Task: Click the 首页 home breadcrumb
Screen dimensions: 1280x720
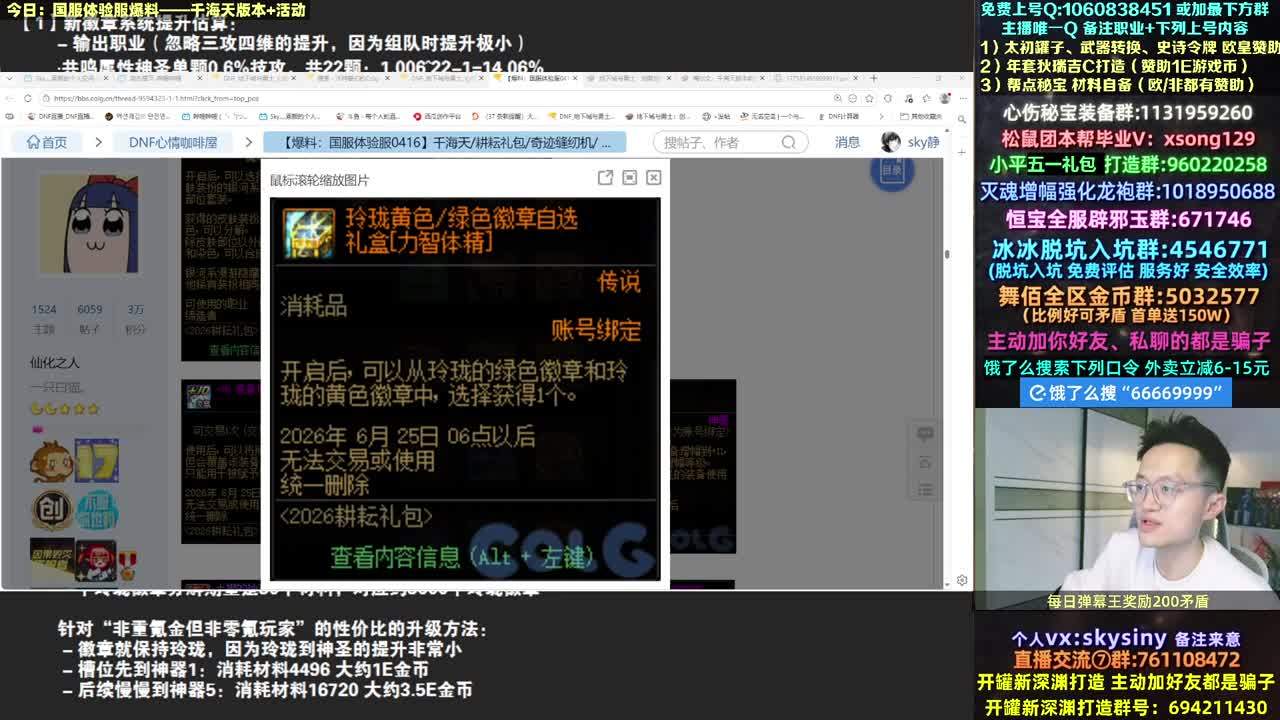Action: click(x=47, y=142)
